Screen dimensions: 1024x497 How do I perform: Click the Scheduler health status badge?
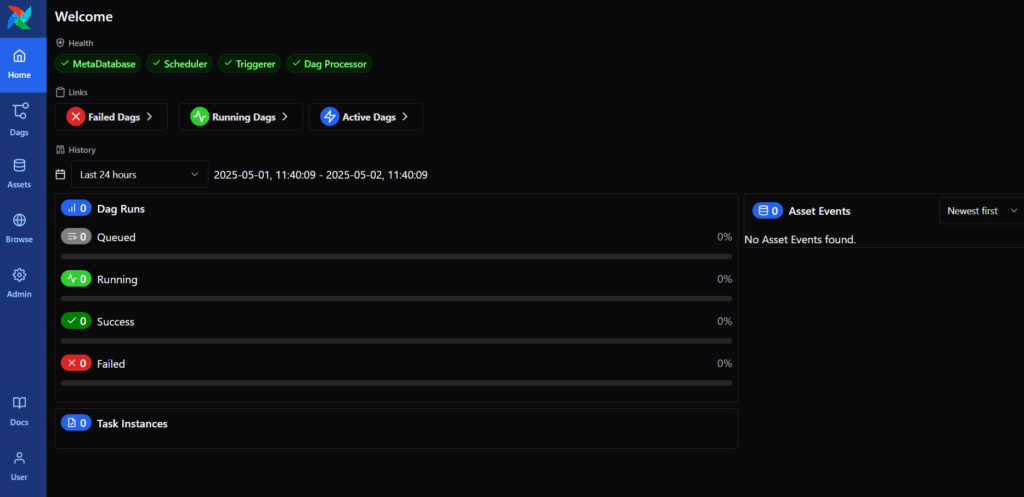179,64
